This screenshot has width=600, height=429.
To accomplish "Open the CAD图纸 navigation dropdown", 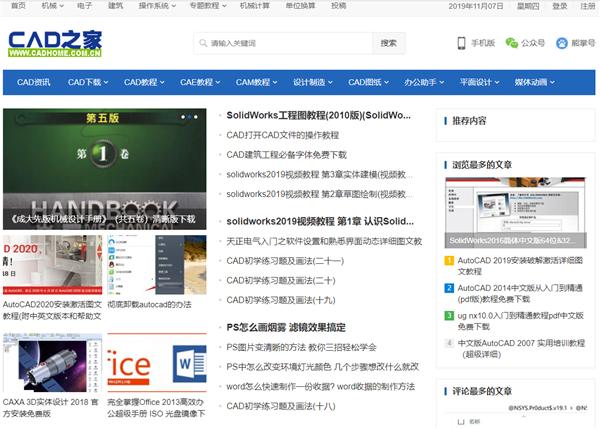I will (x=368, y=82).
